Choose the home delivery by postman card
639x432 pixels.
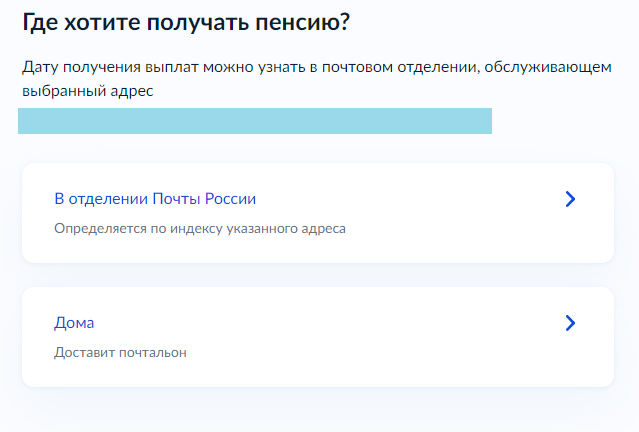tap(317, 337)
